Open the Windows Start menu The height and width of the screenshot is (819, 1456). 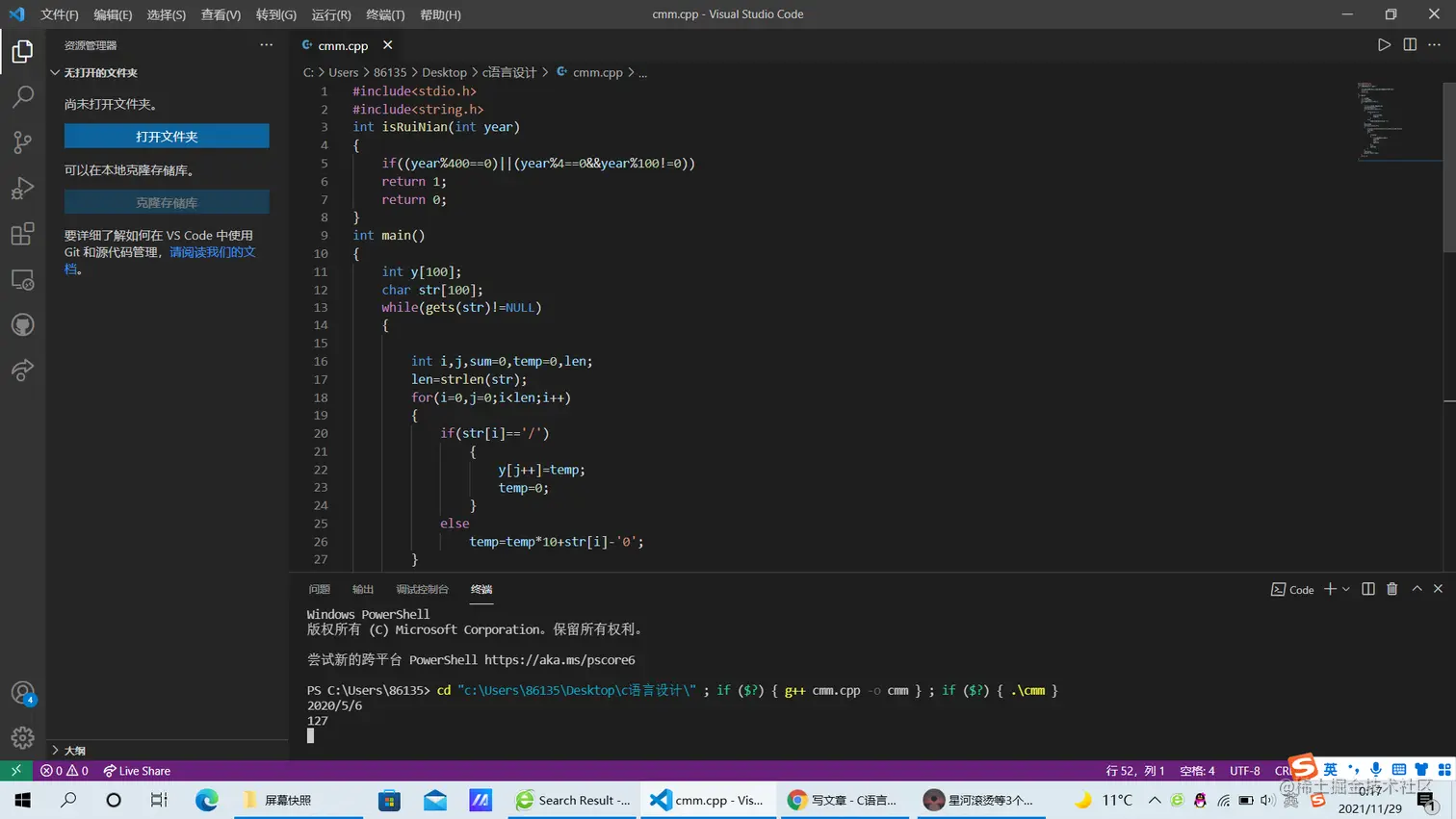(22, 800)
